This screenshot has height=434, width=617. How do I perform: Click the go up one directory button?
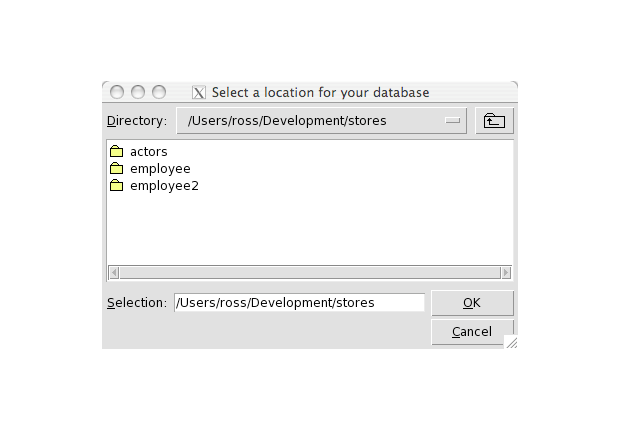point(494,121)
